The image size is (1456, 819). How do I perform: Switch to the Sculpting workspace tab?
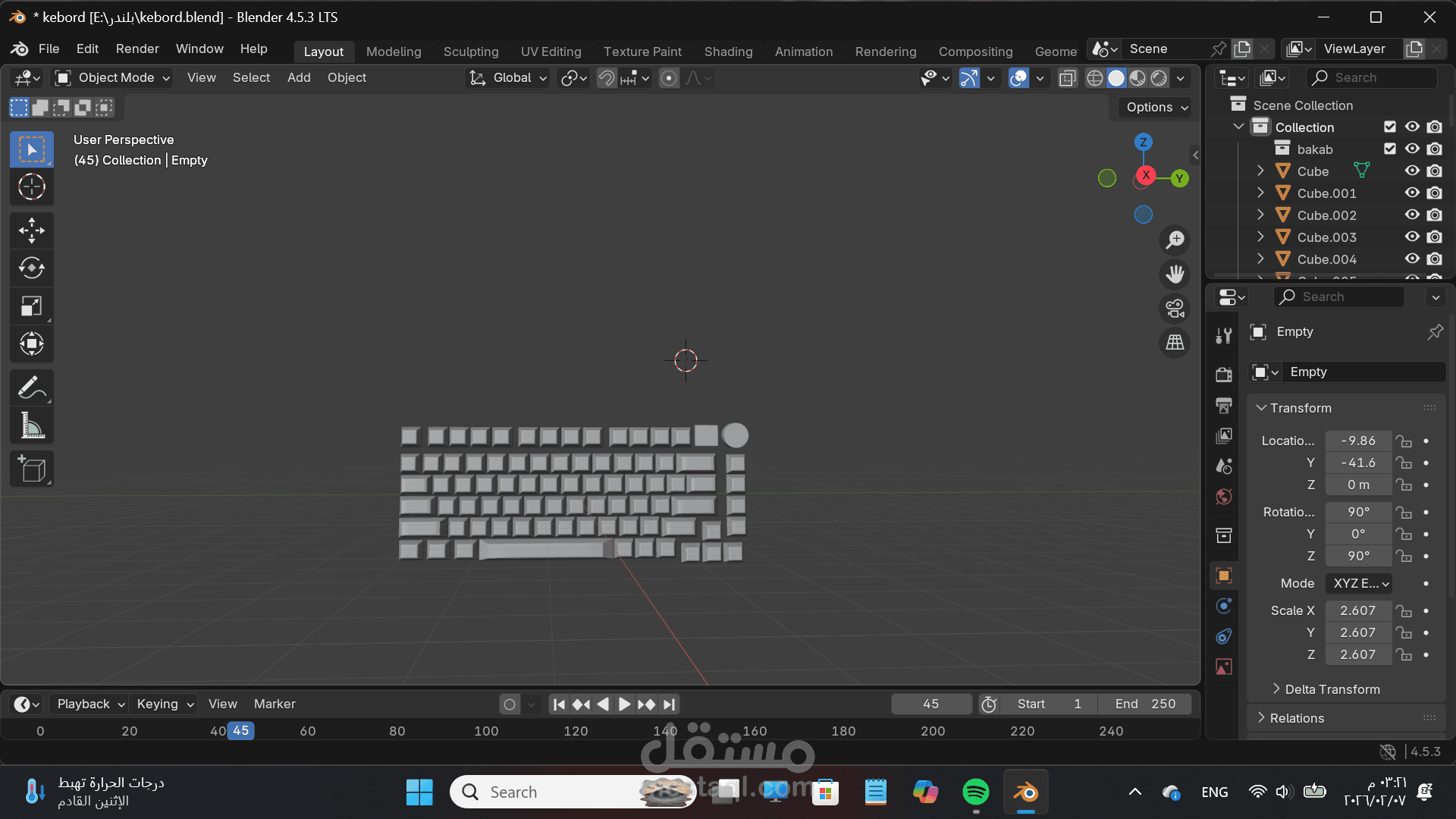[x=470, y=52]
